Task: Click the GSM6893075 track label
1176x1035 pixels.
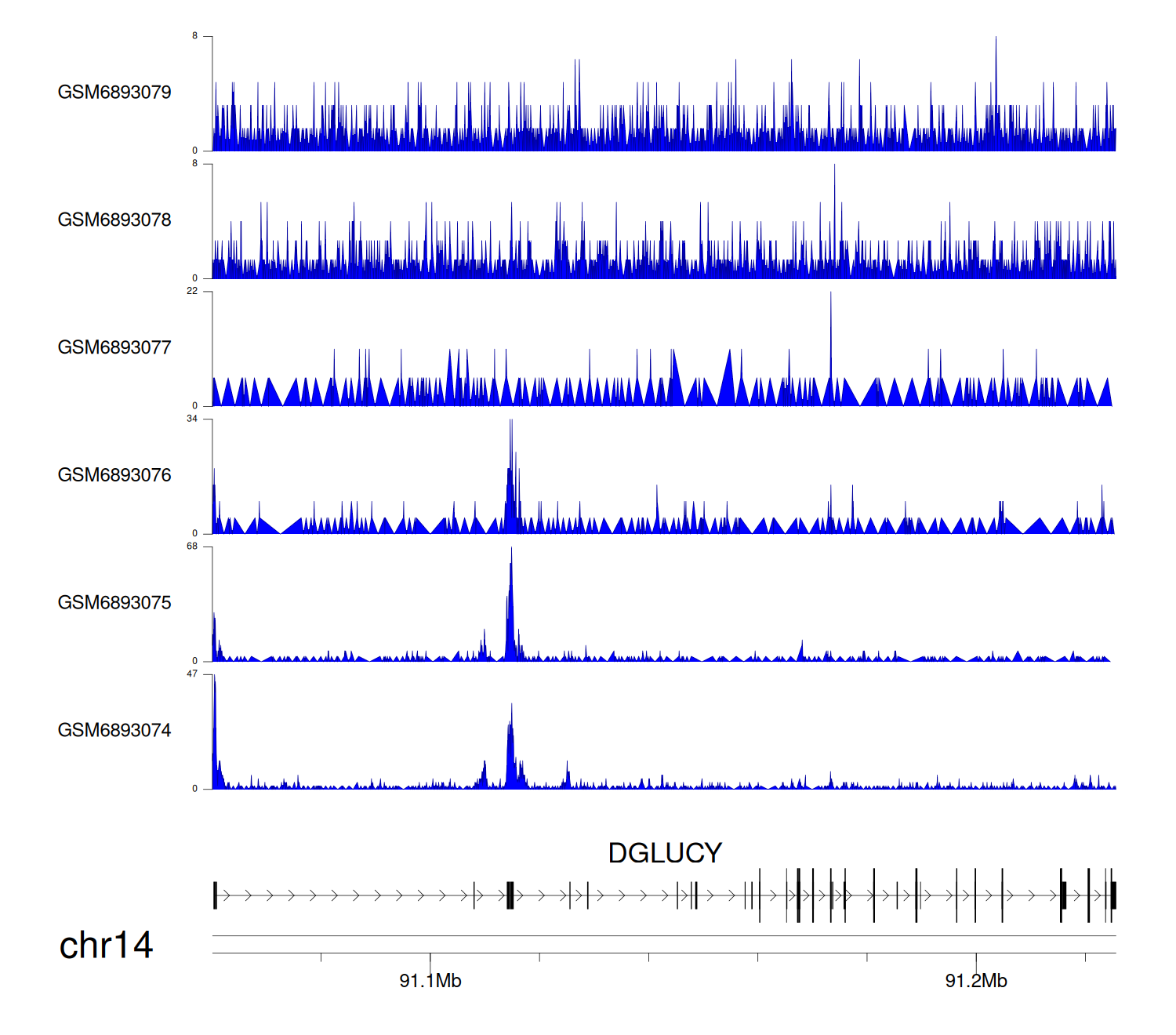Action: click(x=114, y=603)
